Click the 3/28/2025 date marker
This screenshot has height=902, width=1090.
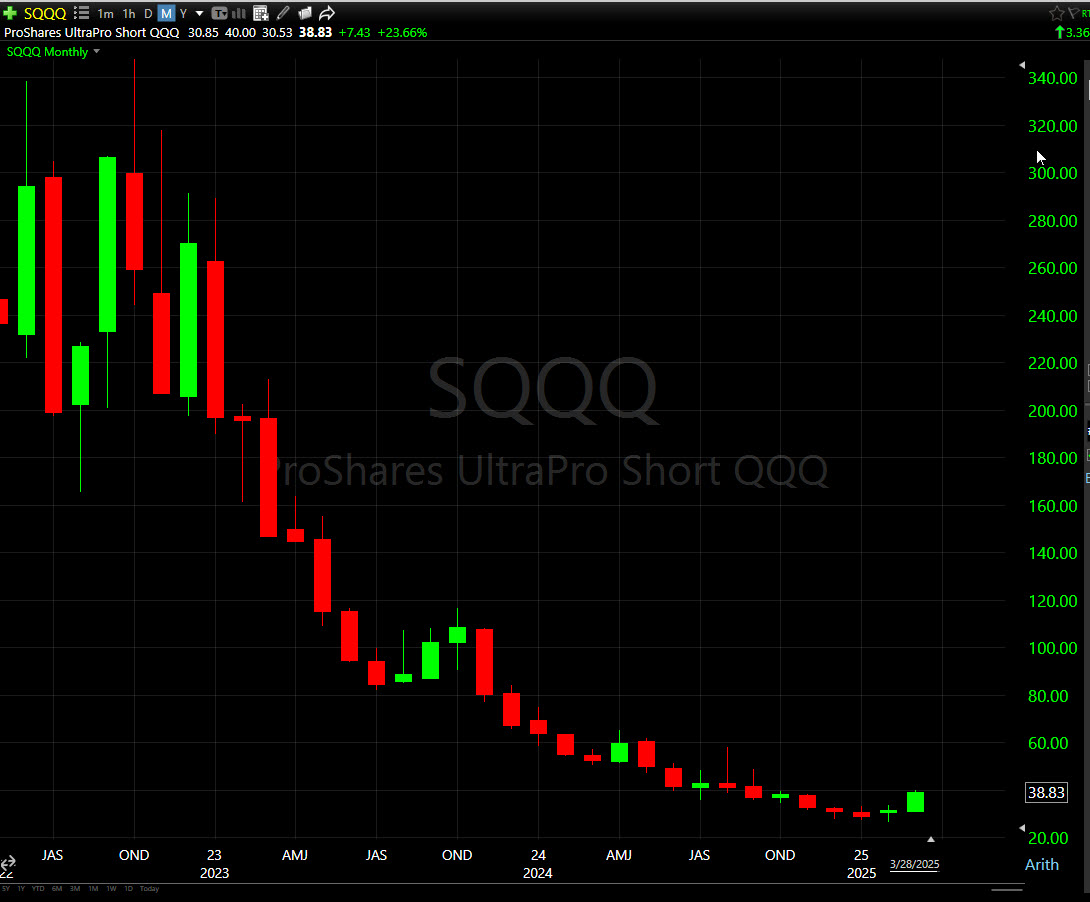[x=914, y=864]
